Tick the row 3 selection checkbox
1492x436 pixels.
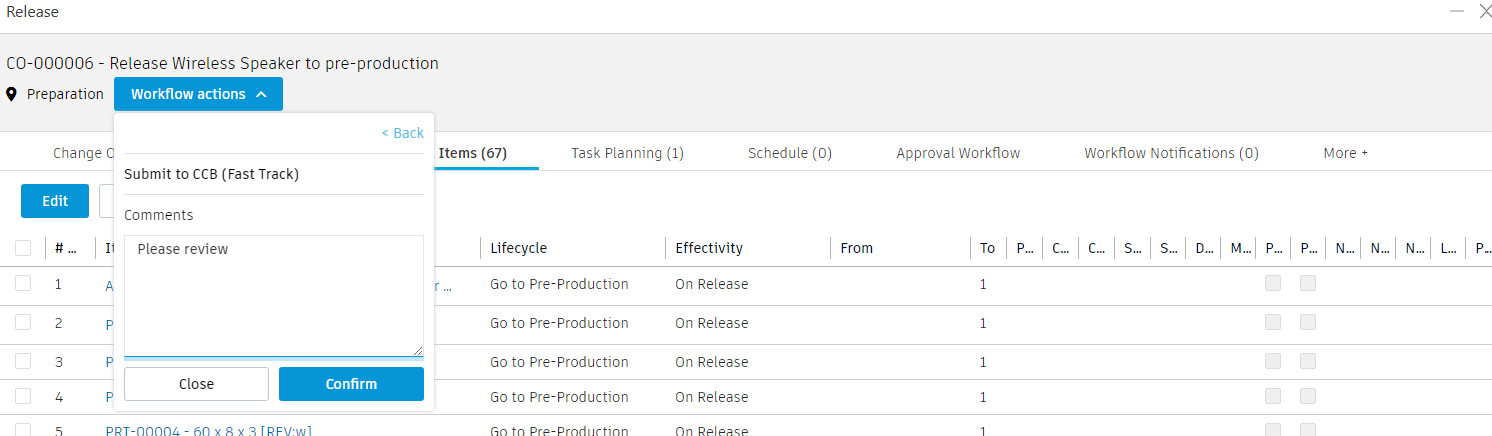point(23,362)
